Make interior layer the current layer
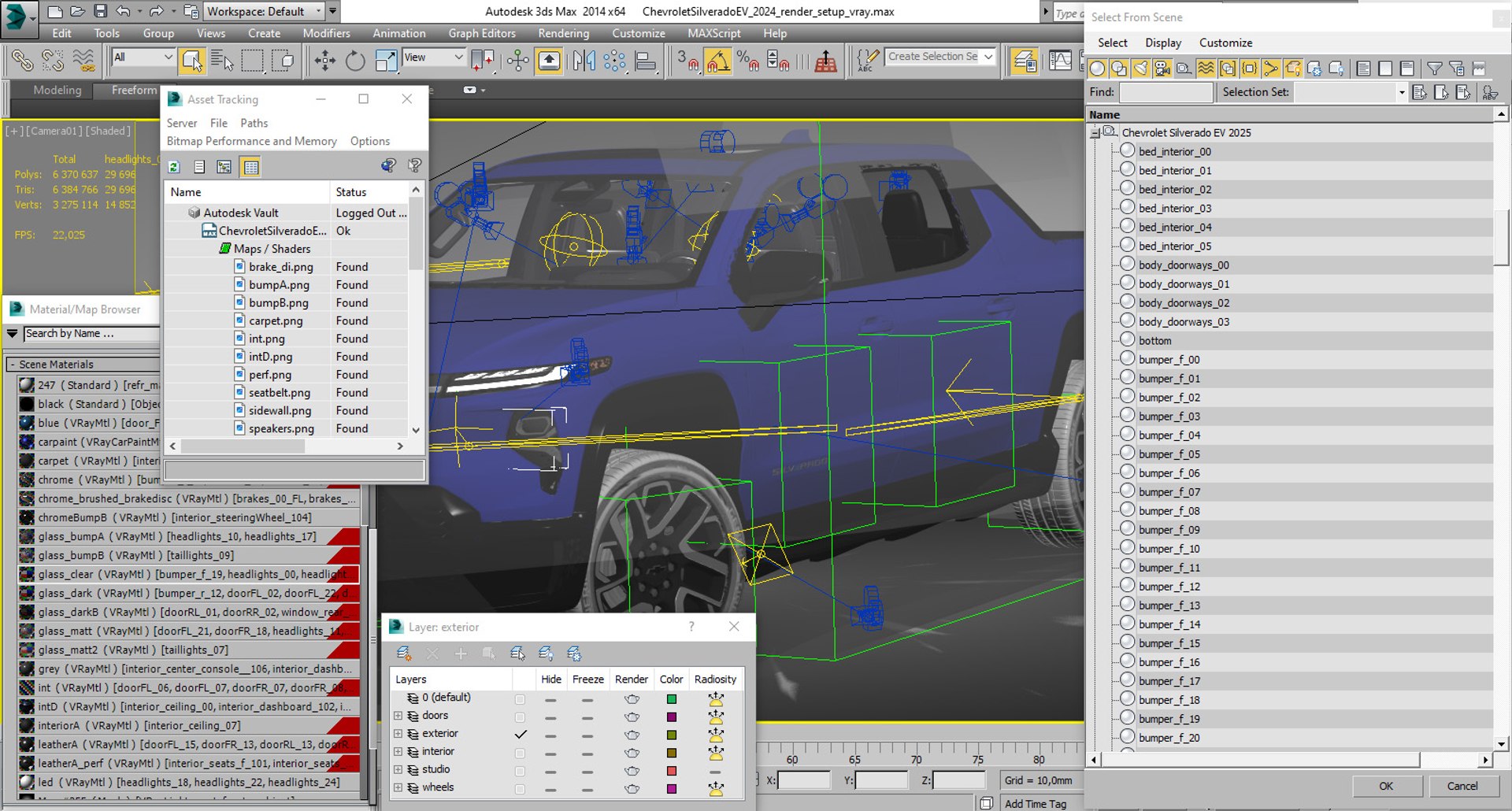1512x811 pixels. point(520,753)
